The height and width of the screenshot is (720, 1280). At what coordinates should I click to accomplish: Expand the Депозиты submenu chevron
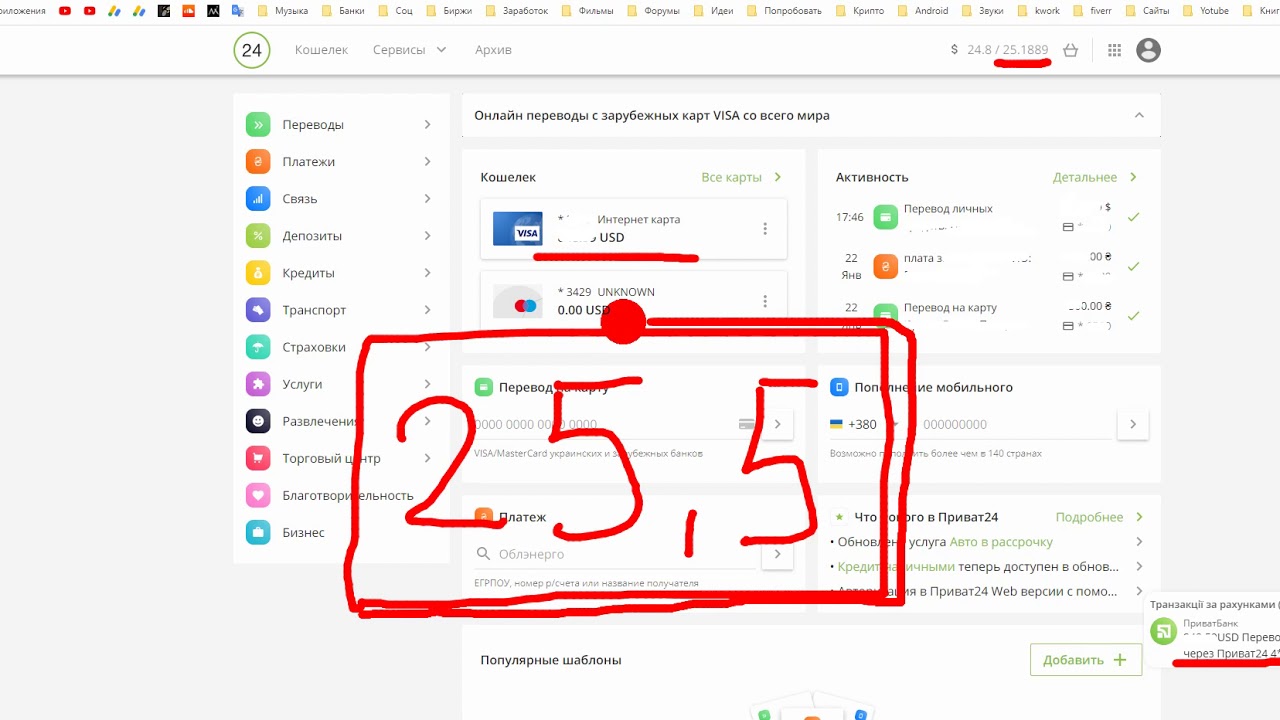[x=427, y=236]
